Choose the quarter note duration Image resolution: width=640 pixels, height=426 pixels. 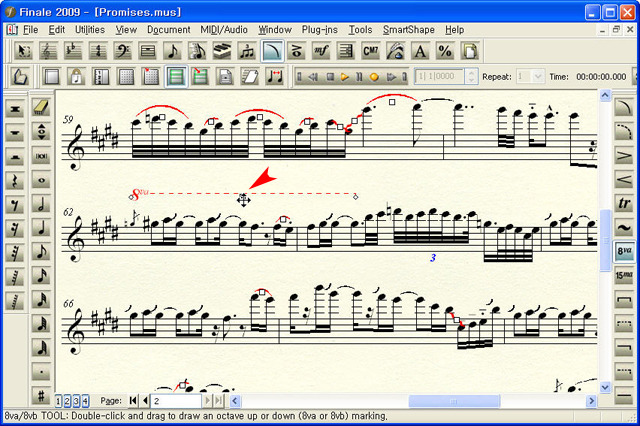point(41,228)
